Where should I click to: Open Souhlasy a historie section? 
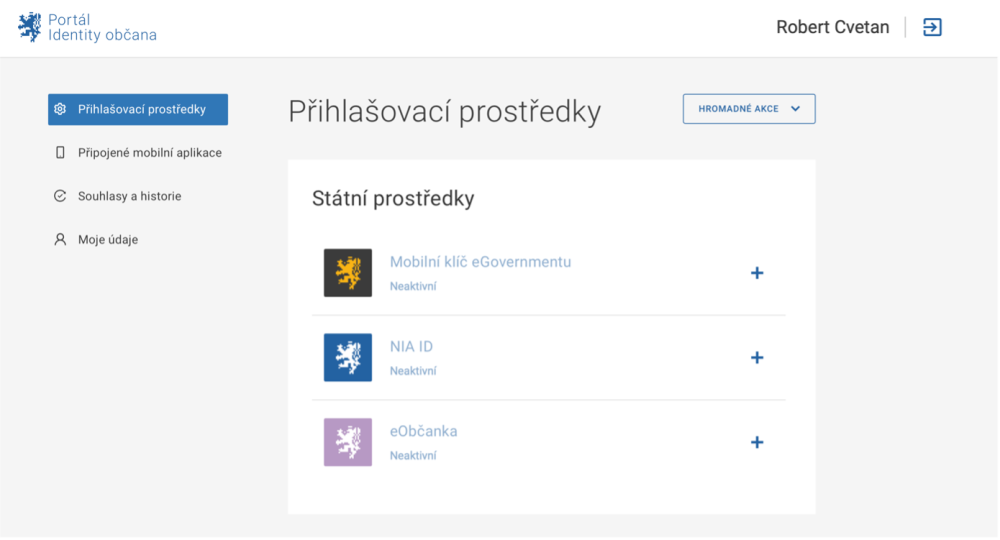click(130, 197)
